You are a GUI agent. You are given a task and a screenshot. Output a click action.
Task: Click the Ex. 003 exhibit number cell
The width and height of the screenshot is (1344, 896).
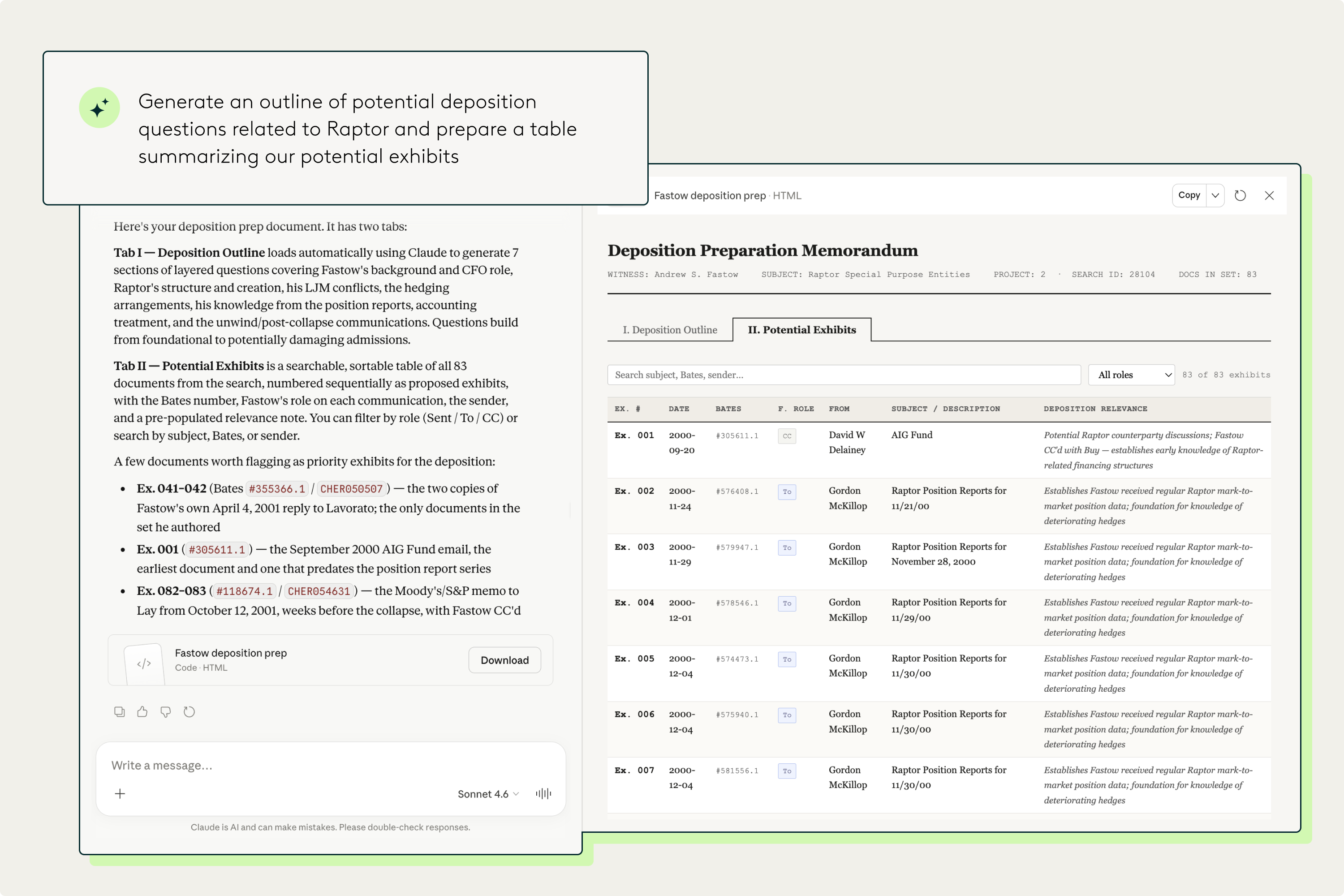pyautogui.click(x=634, y=547)
